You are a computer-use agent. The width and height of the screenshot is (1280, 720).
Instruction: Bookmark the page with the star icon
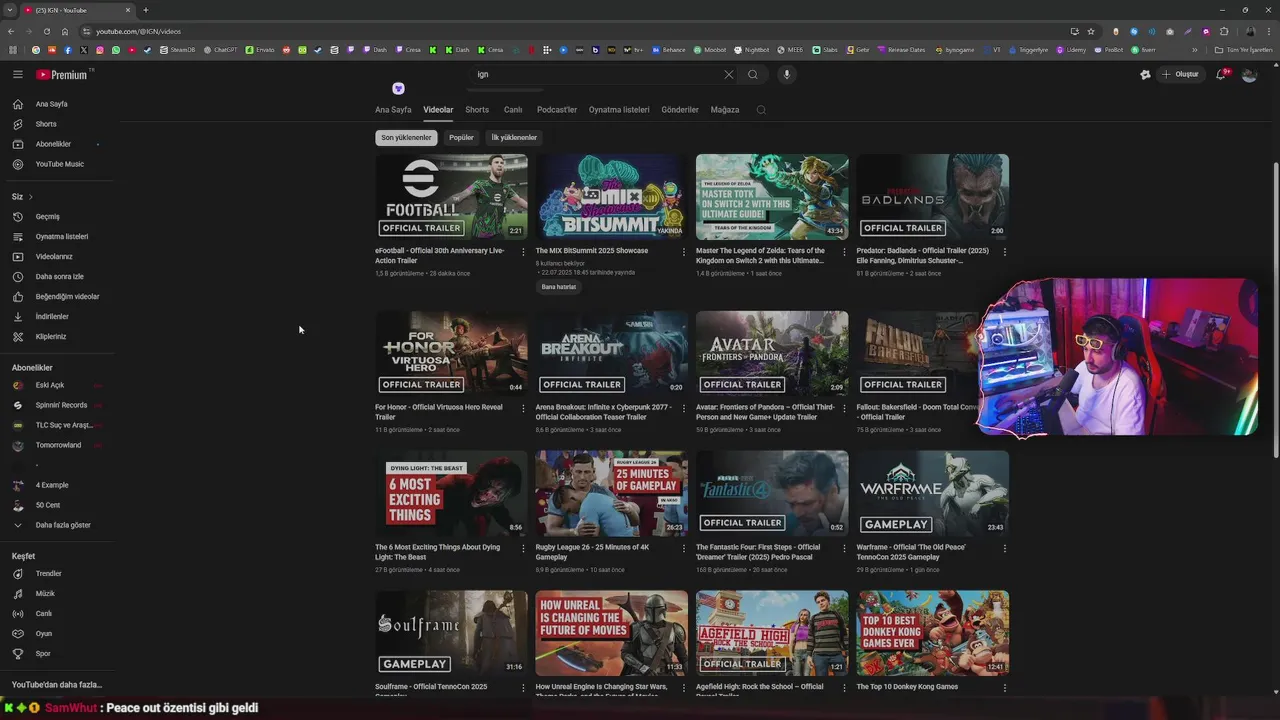(1091, 31)
